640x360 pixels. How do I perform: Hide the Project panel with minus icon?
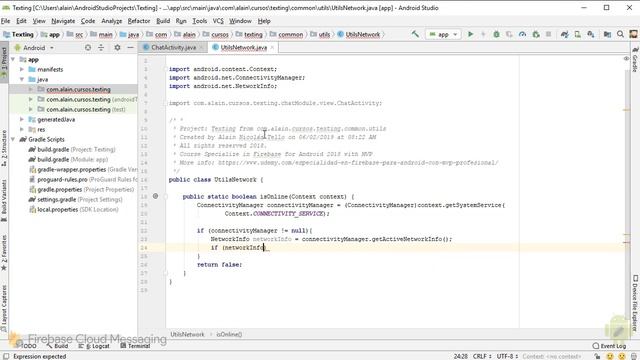(130, 48)
